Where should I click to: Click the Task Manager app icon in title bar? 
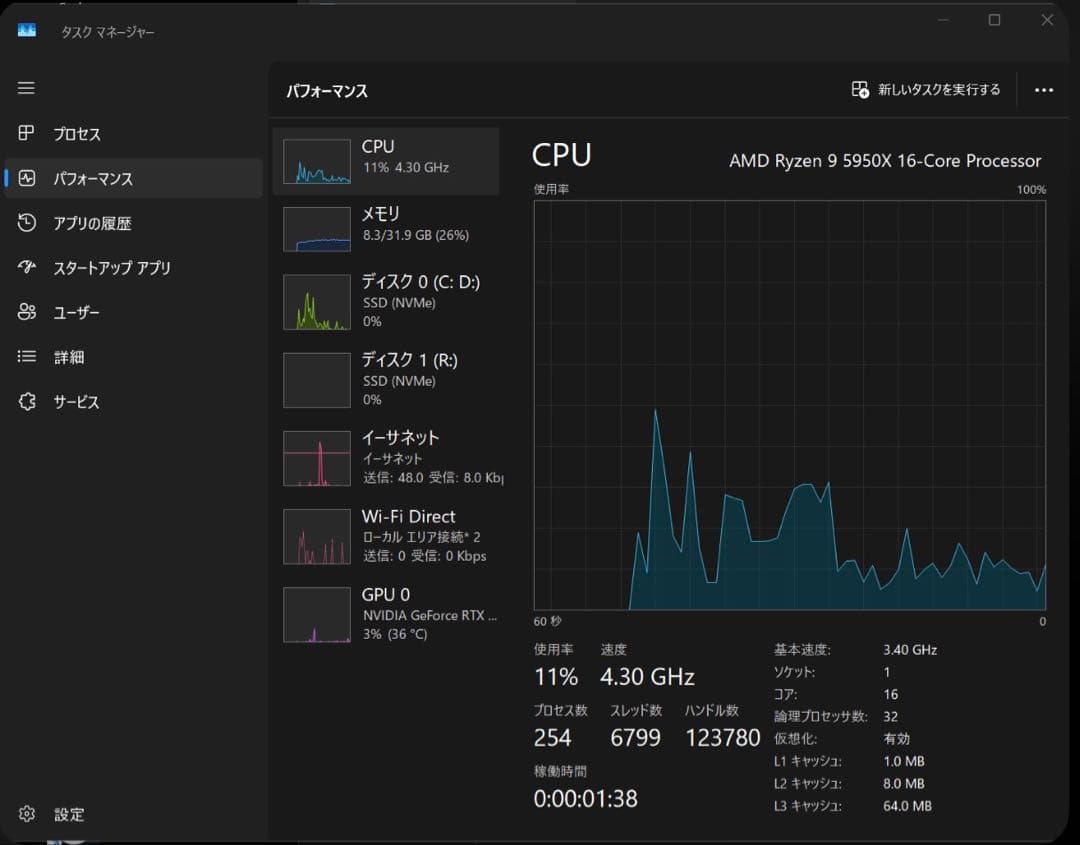(27, 31)
